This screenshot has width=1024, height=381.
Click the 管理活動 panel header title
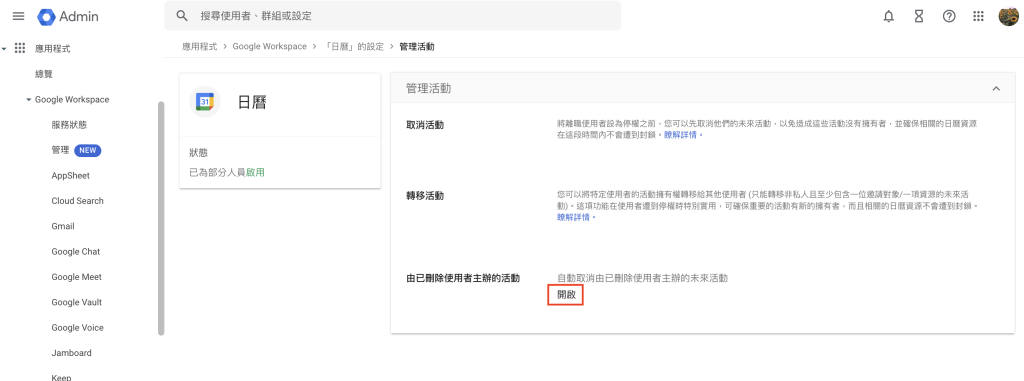click(x=428, y=88)
